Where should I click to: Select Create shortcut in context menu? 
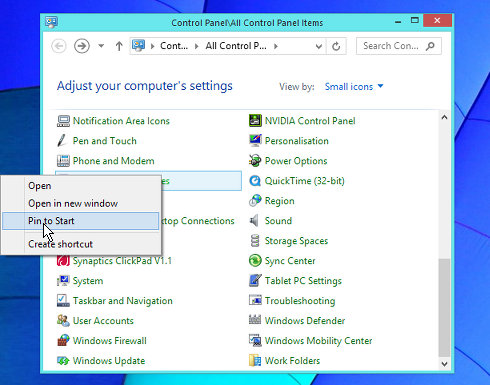(81, 244)
